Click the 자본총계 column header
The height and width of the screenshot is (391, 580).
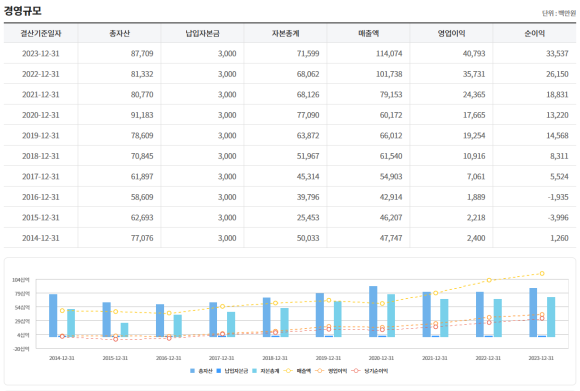coord(285,33)
